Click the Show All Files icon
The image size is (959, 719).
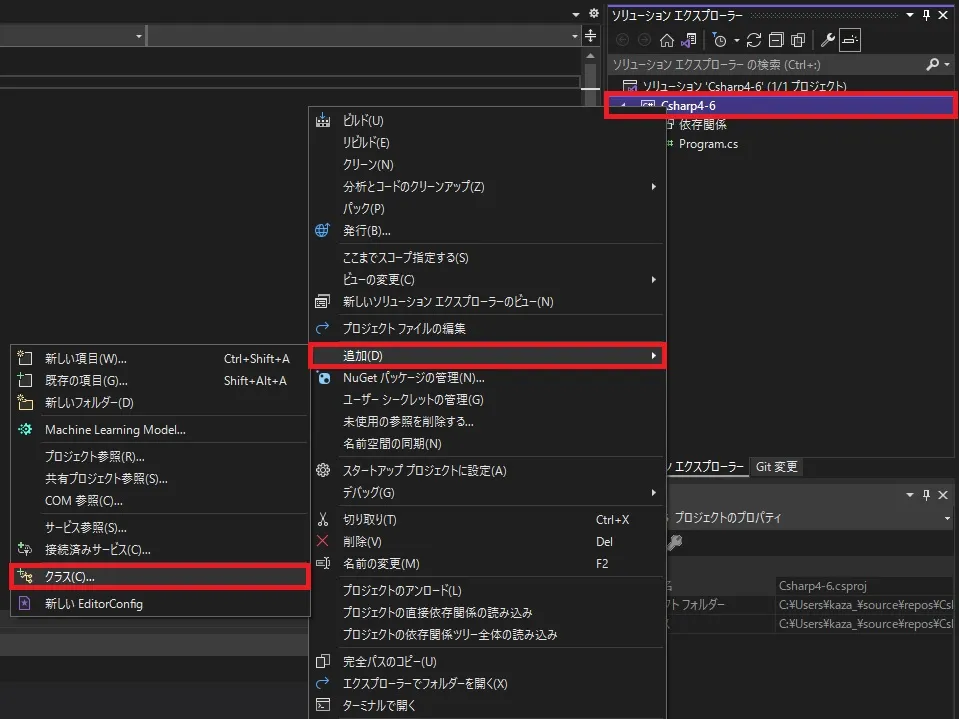(x=797, y=40)
